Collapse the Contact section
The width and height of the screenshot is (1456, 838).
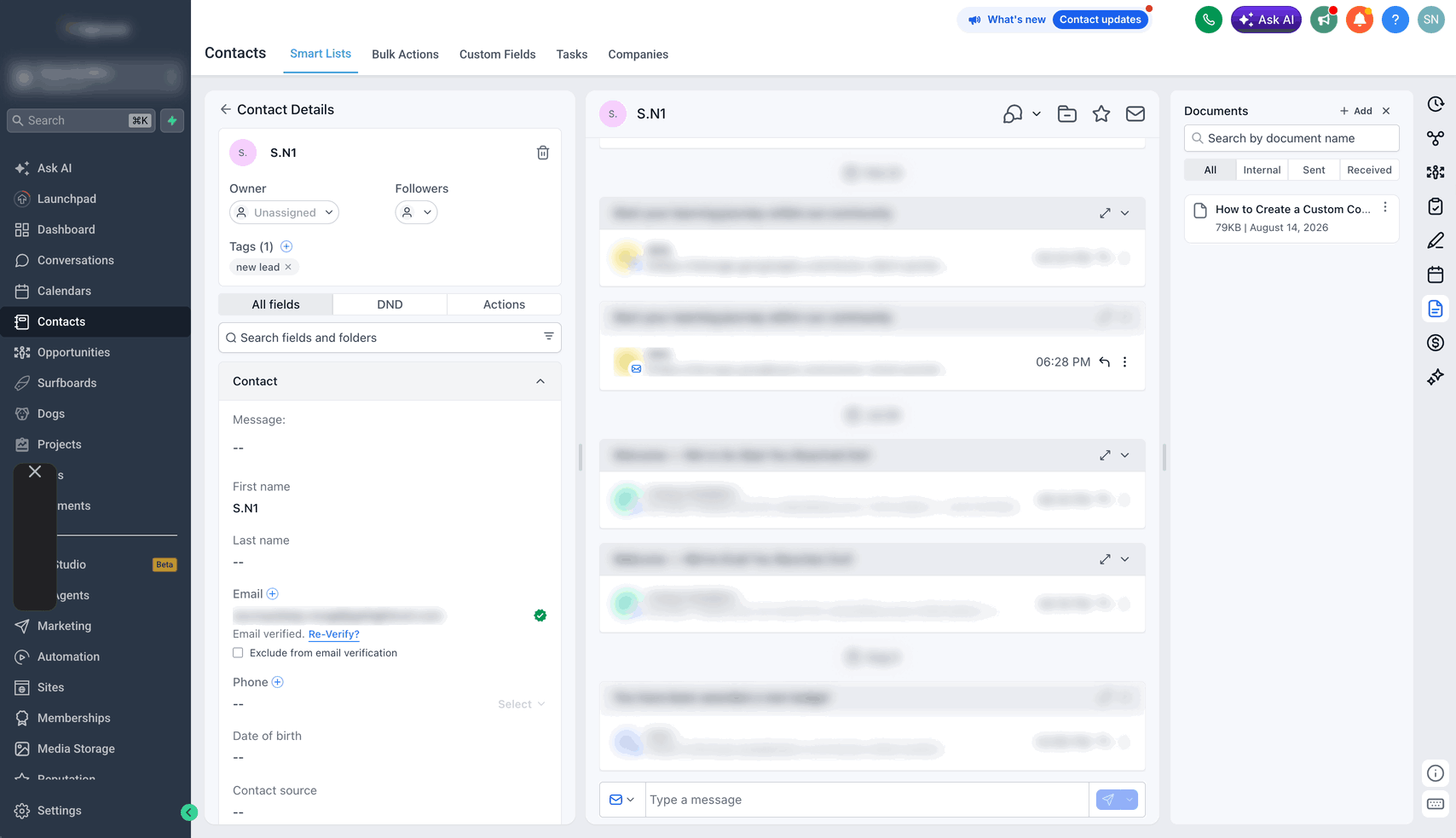(540, 381)
